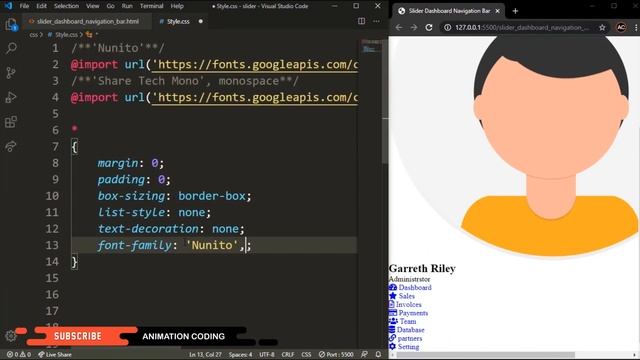Viewport: 640px width, 360px height.
Task: Click the Database link in the webpage
Action: (411, 330)
